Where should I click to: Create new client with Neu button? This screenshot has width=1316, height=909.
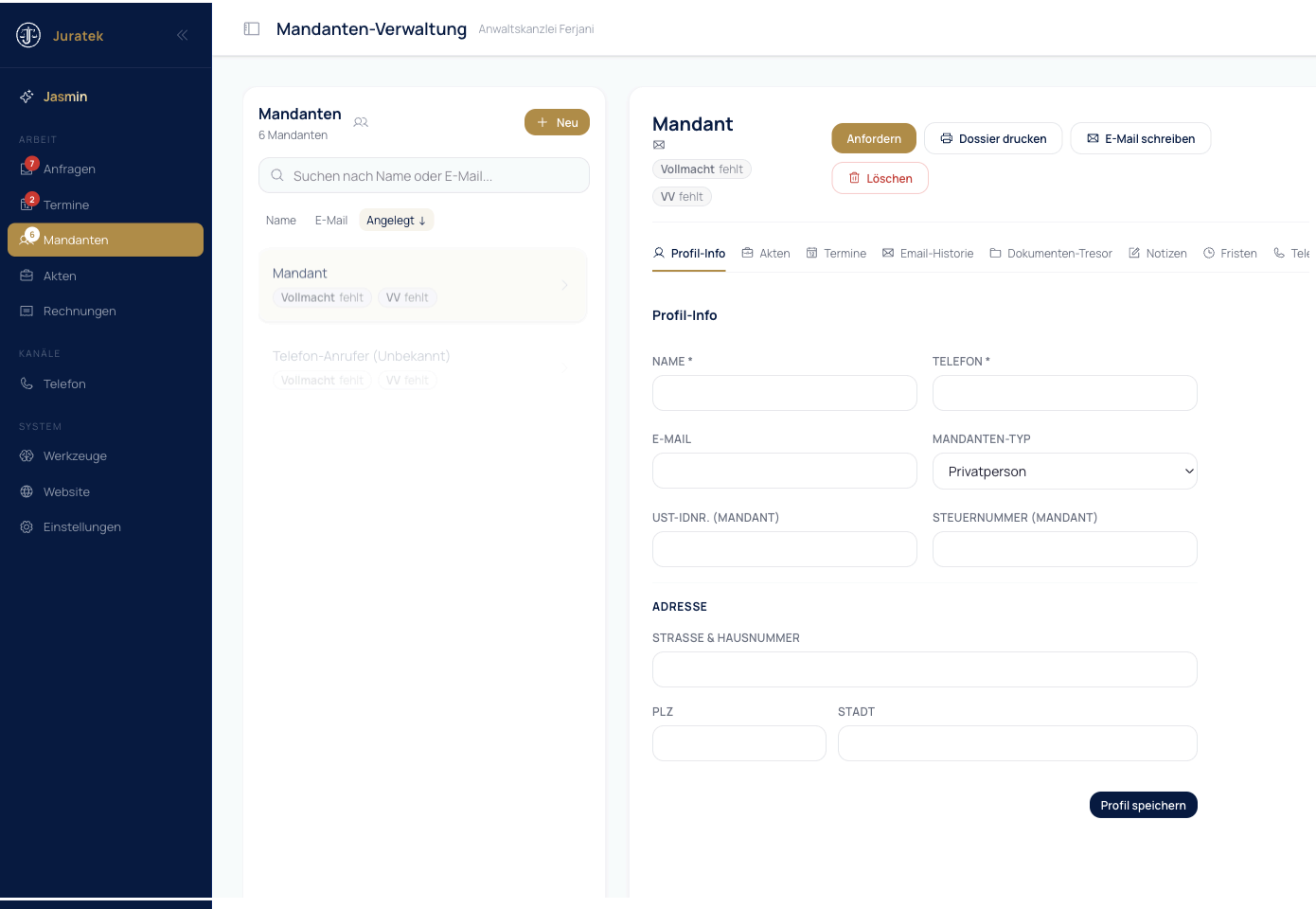pos(557,122)
